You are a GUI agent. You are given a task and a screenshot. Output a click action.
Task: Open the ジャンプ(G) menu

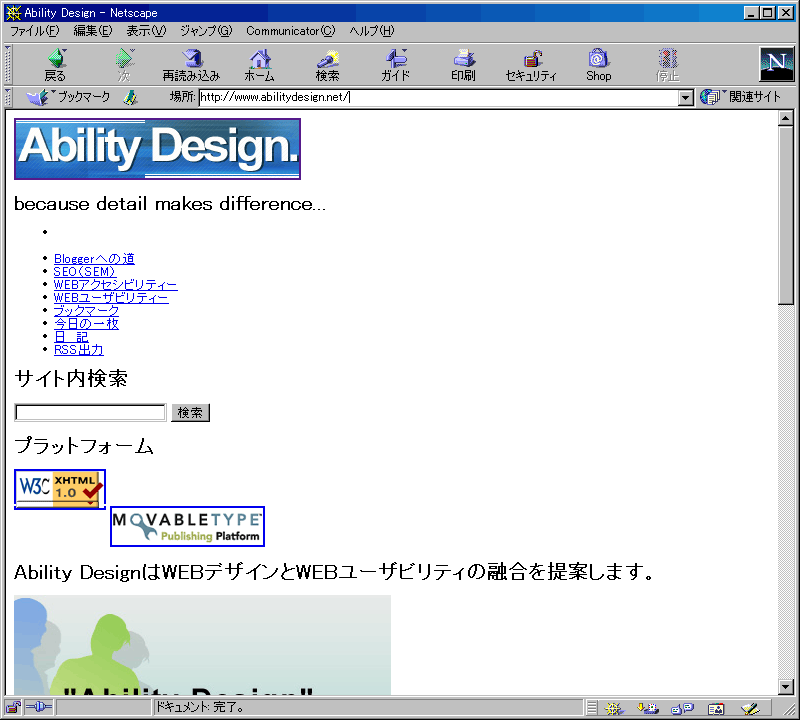pos(206,31)
